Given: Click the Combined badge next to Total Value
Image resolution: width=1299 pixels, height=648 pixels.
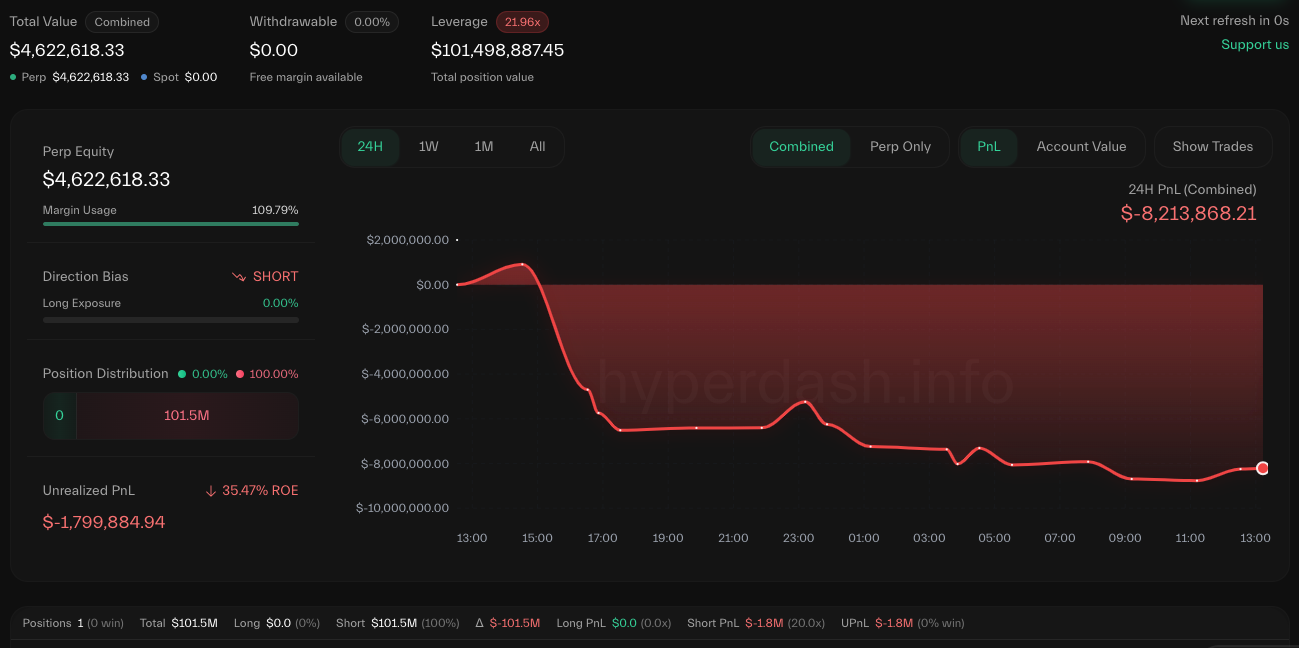Looking at the screenshot, I should click(122, 22).
